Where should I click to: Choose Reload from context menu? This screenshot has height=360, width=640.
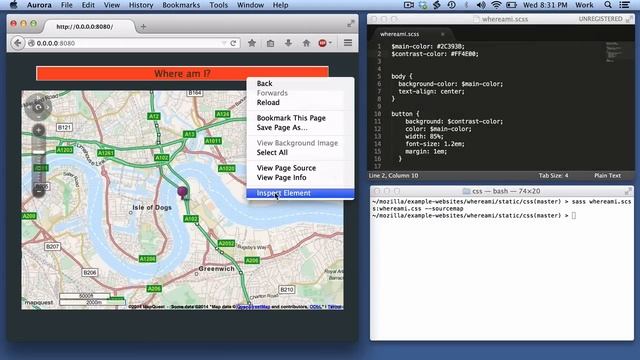[300, 102]
